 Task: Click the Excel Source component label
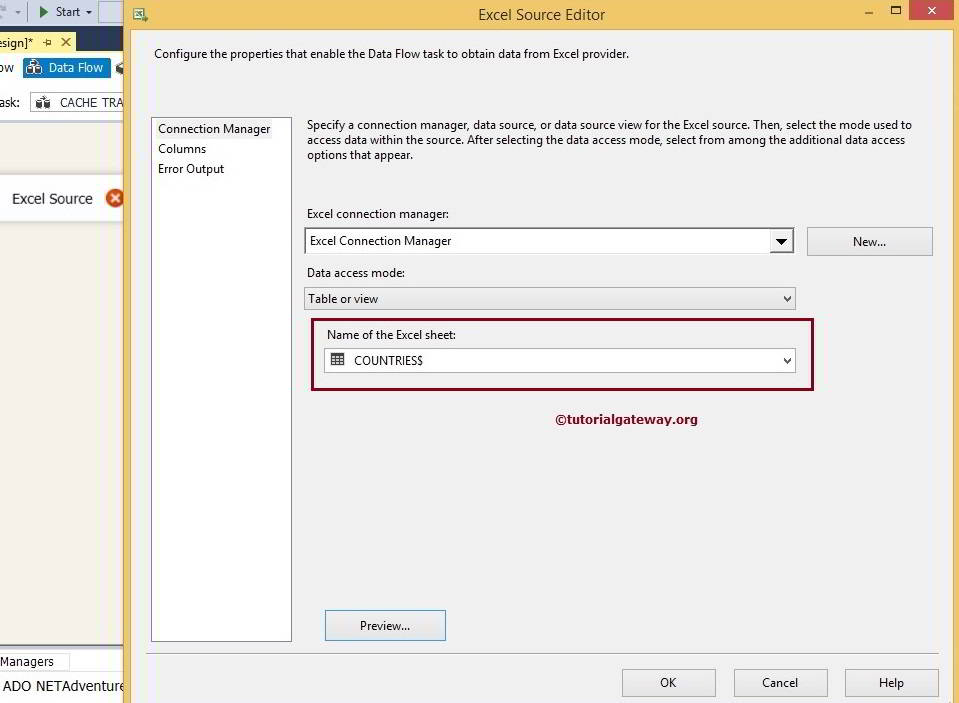(x=51, y=198)
